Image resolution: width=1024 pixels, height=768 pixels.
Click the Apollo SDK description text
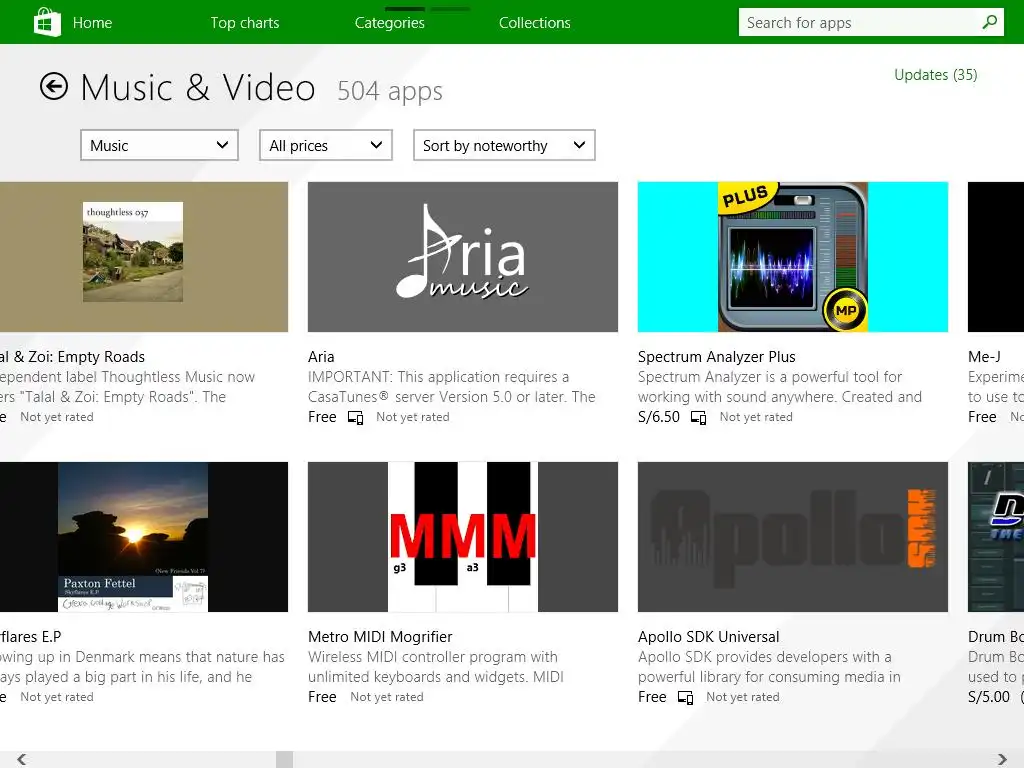pos(769,667)
